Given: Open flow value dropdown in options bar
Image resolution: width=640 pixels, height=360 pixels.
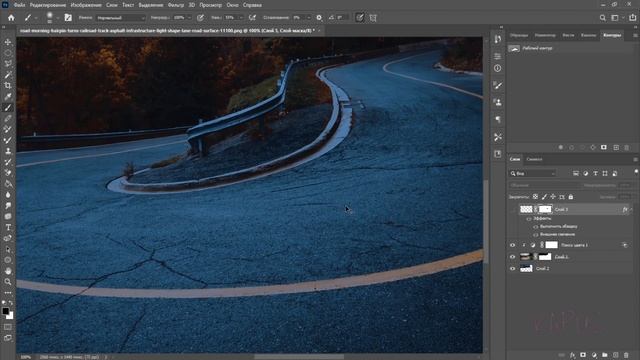Looking at the screenshot, I should (241, 18).
